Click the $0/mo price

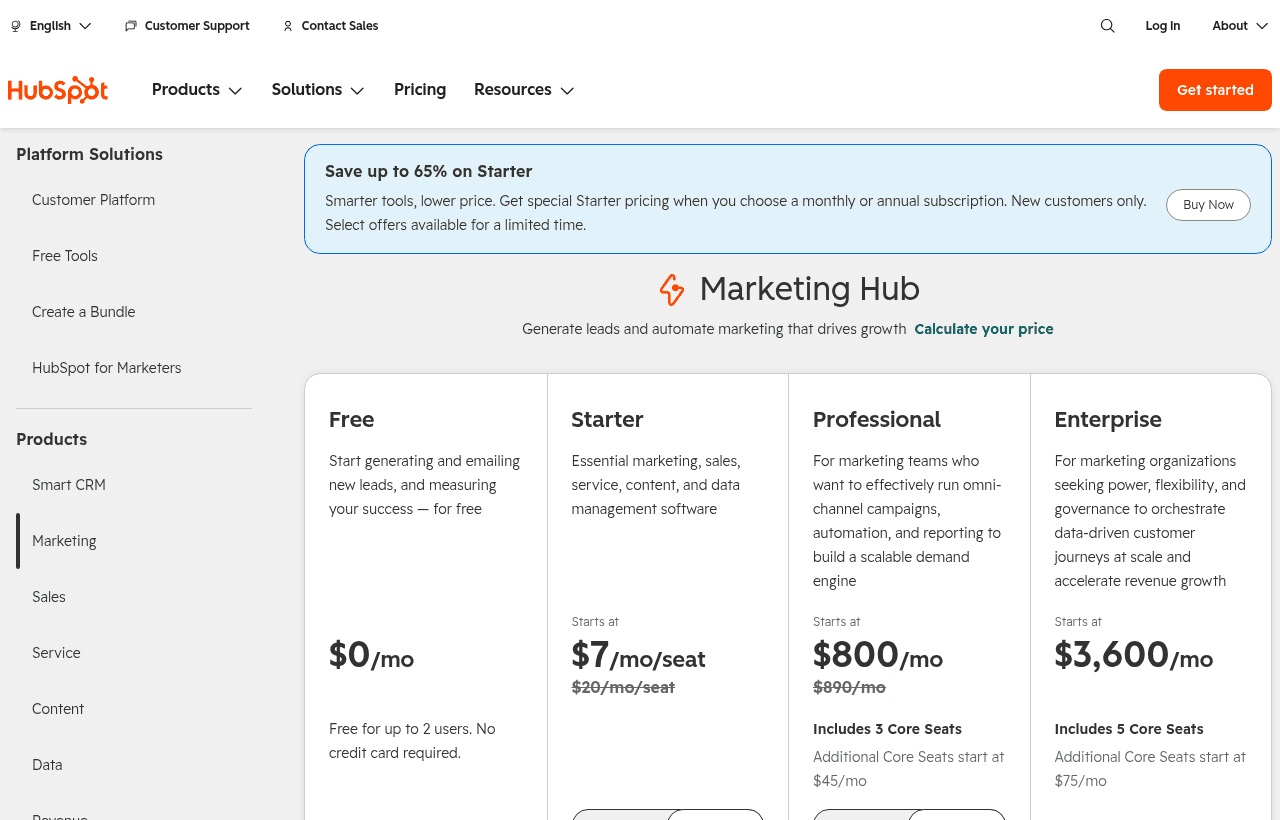point(371,655)
